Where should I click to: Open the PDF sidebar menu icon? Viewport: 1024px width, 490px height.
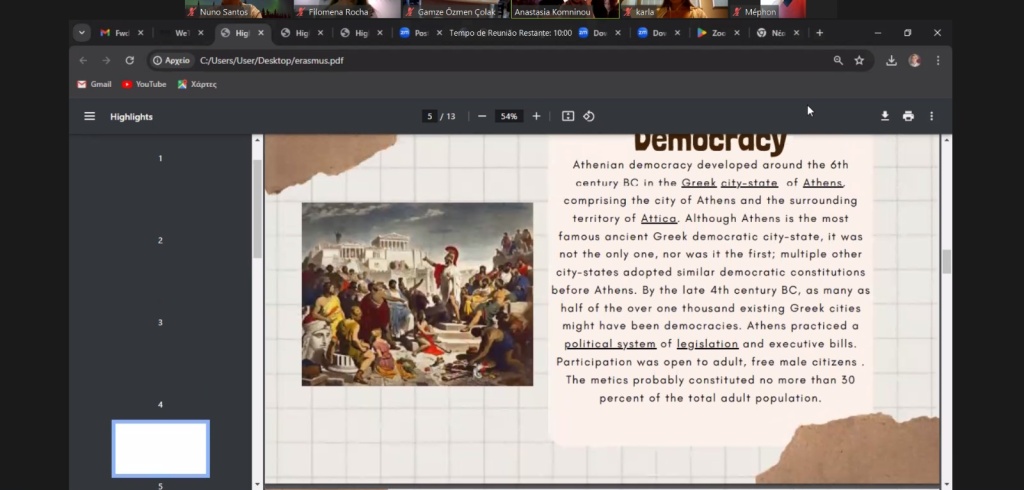tap(89, 116)
